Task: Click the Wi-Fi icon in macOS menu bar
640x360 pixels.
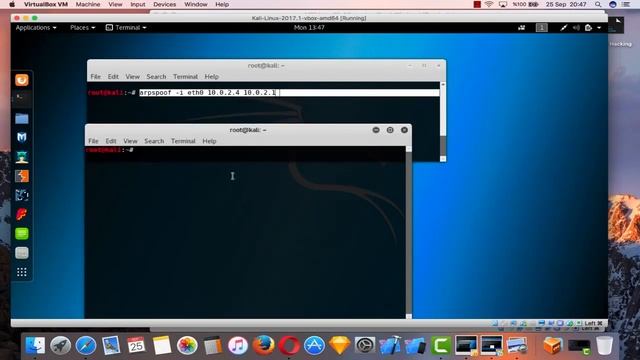Action: (x=489, y=4)
